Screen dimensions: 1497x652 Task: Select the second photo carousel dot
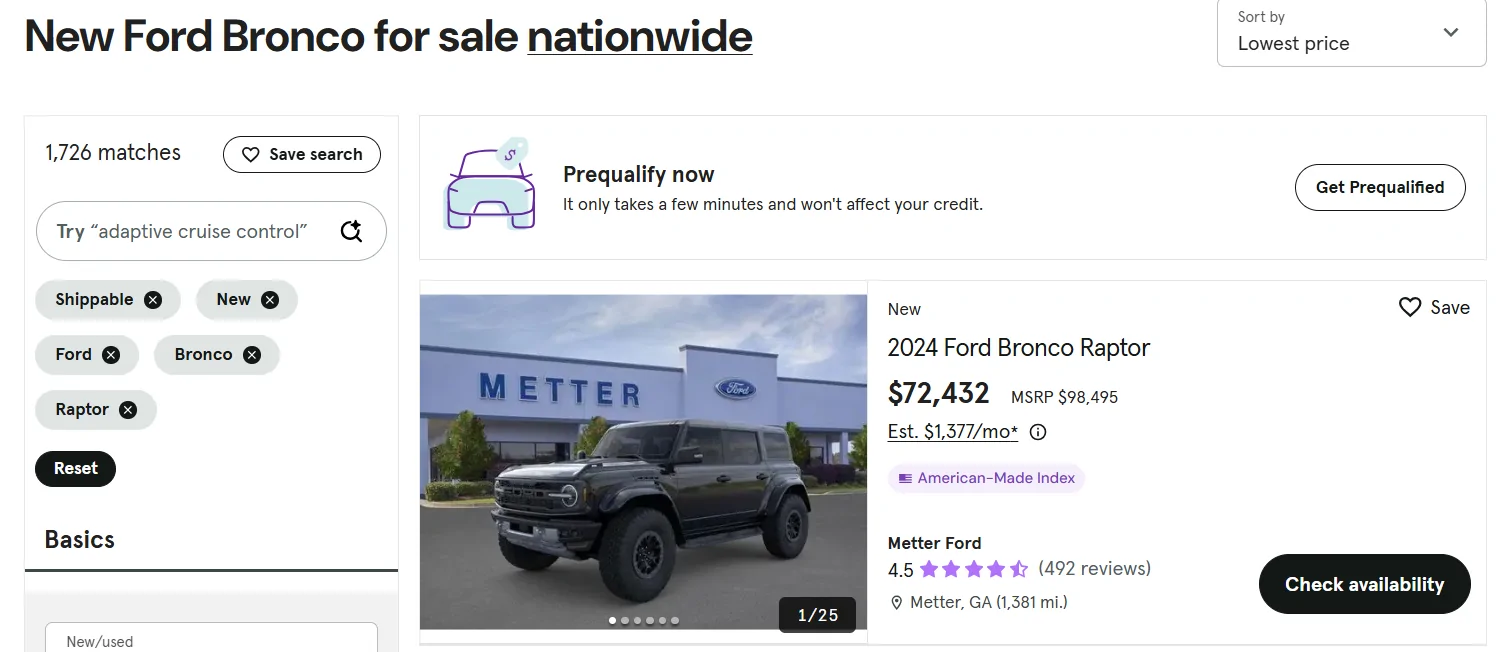pos(625,620)
